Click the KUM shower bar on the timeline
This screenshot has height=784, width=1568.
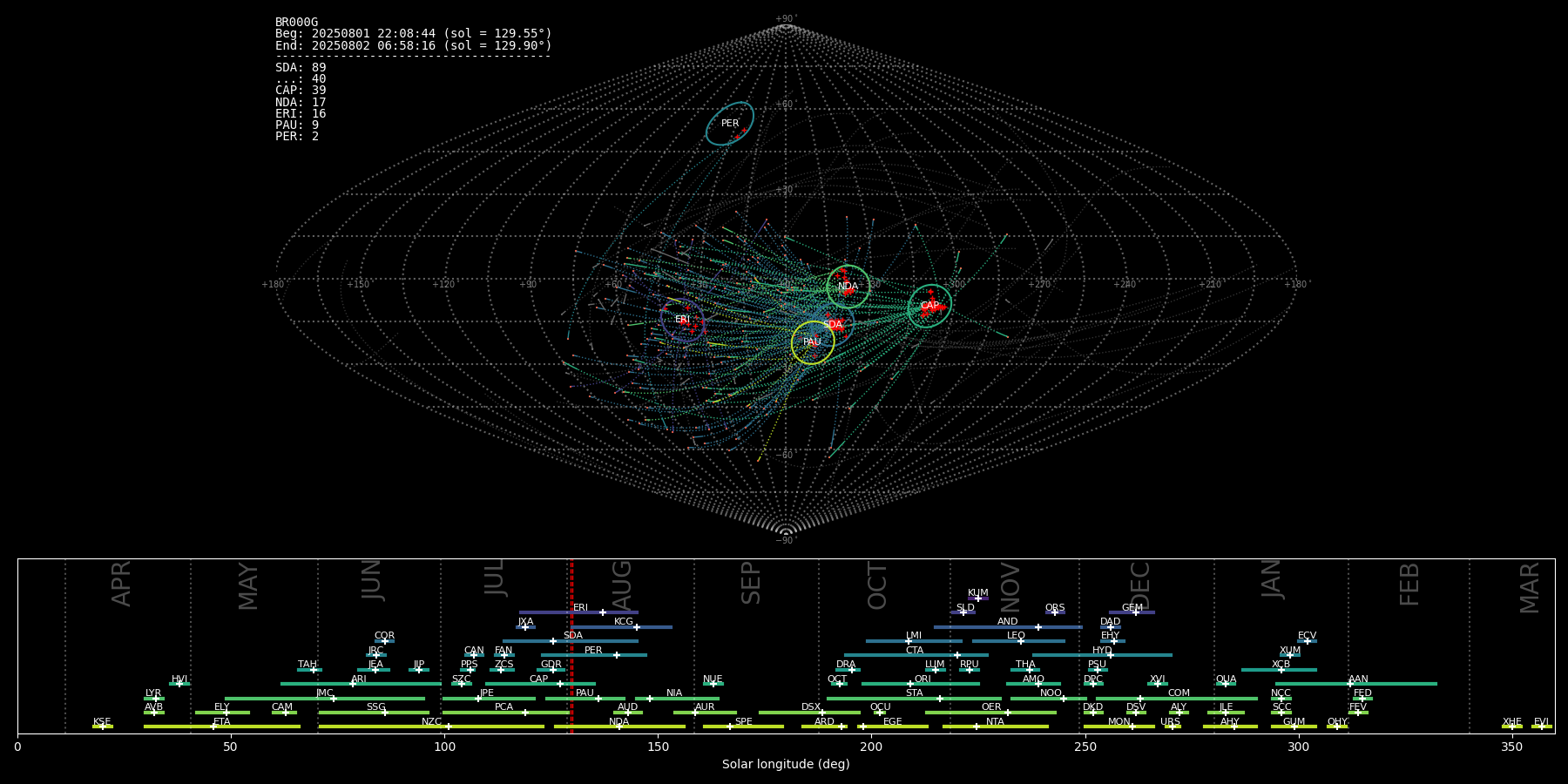[x=978, y=598]
